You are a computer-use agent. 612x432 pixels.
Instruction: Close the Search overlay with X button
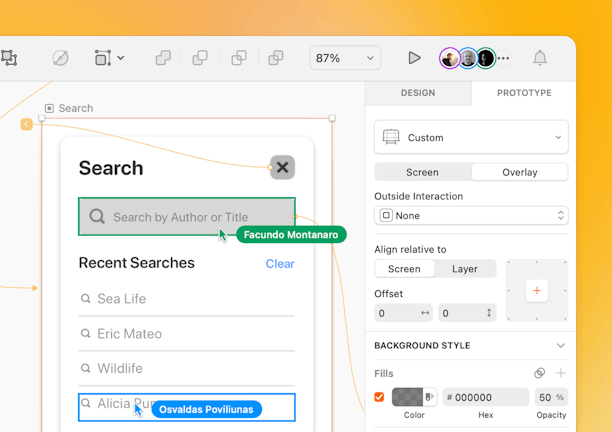282,167
